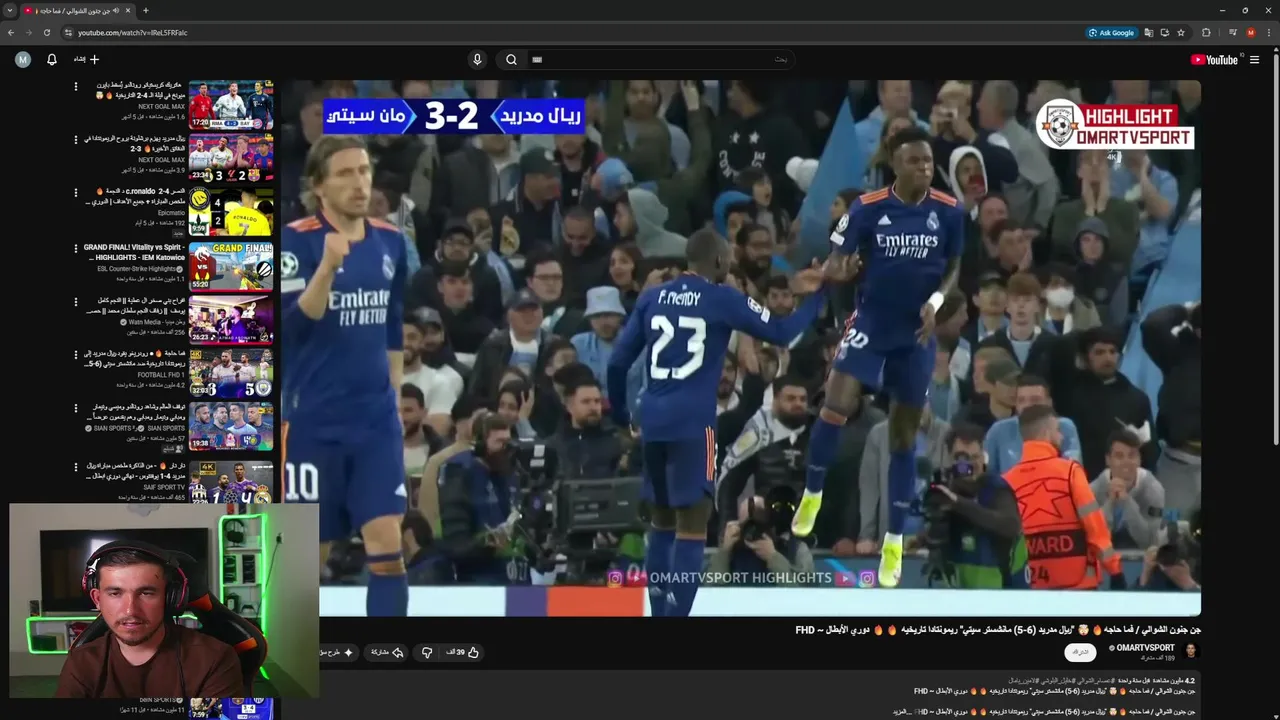The height and width of the screenshot is (720, 1280).
Task: Click the magnifier search button
Action: click(x=511, y=60)
